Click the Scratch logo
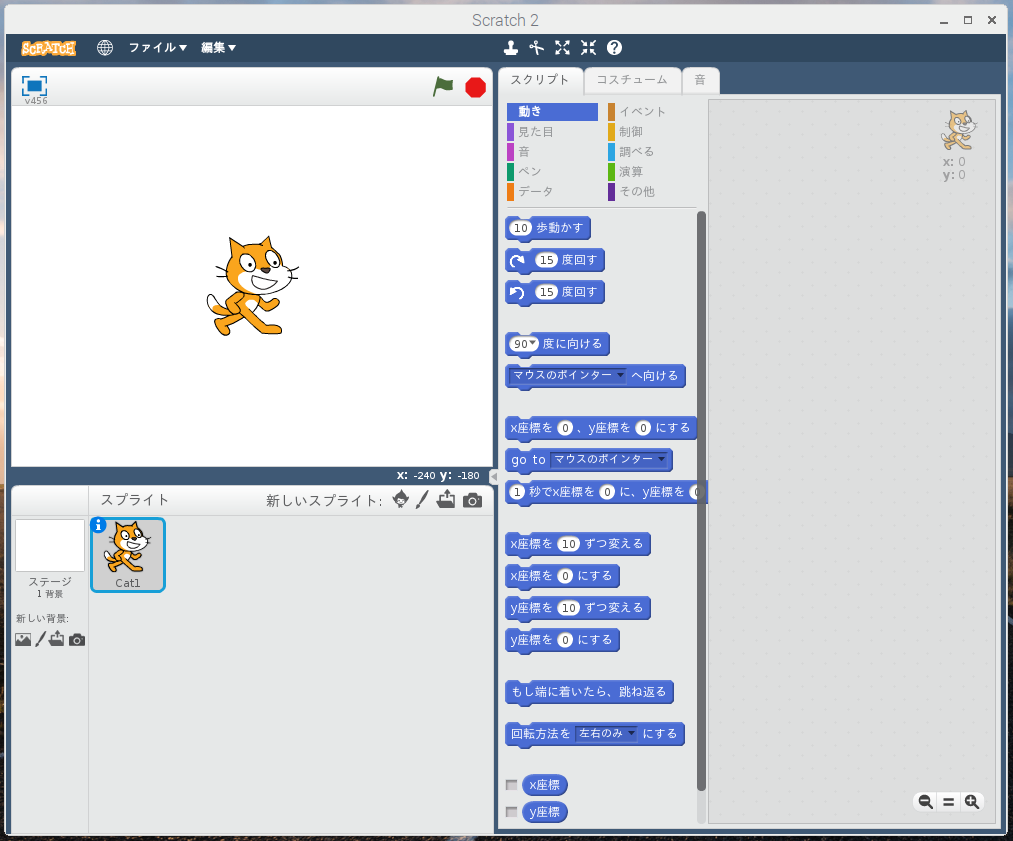Image resolution: width=1013 pixels, height=841 pixels. click(48, 48)
